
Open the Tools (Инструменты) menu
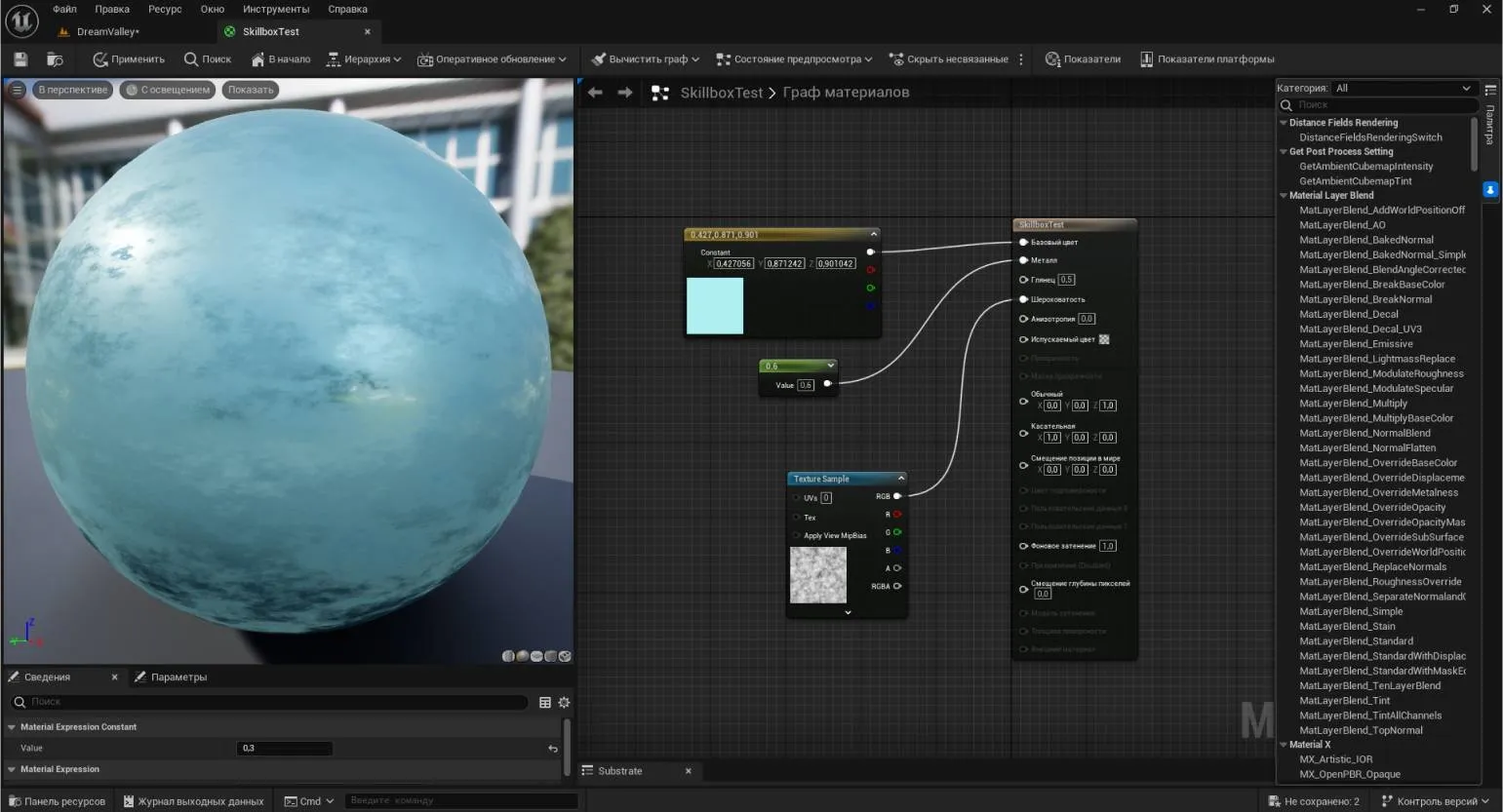(276, 9)
